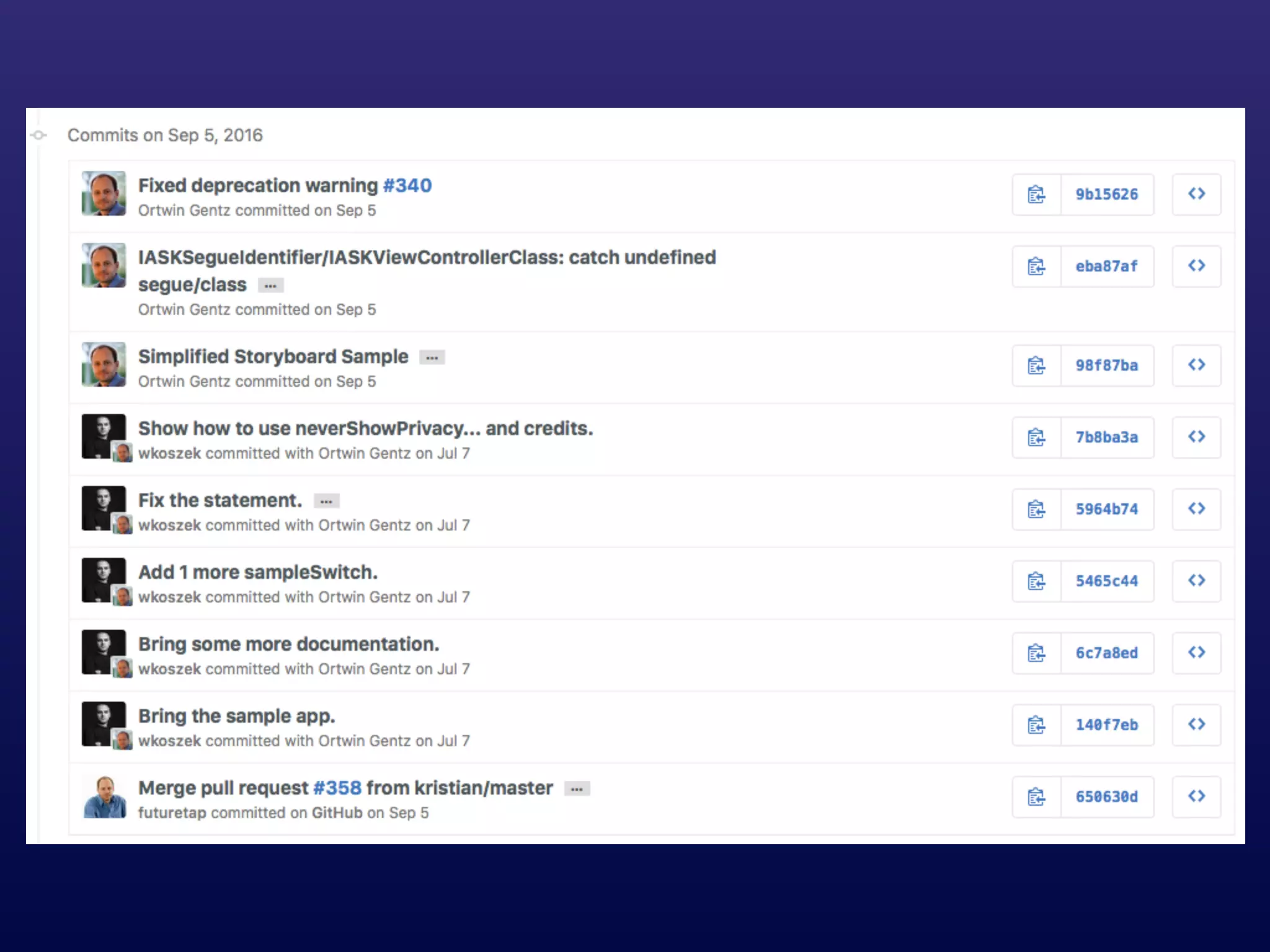Expand Simplified Storyboard Sample commit details
1270x952 pixels.
click(x=432, y=358)
